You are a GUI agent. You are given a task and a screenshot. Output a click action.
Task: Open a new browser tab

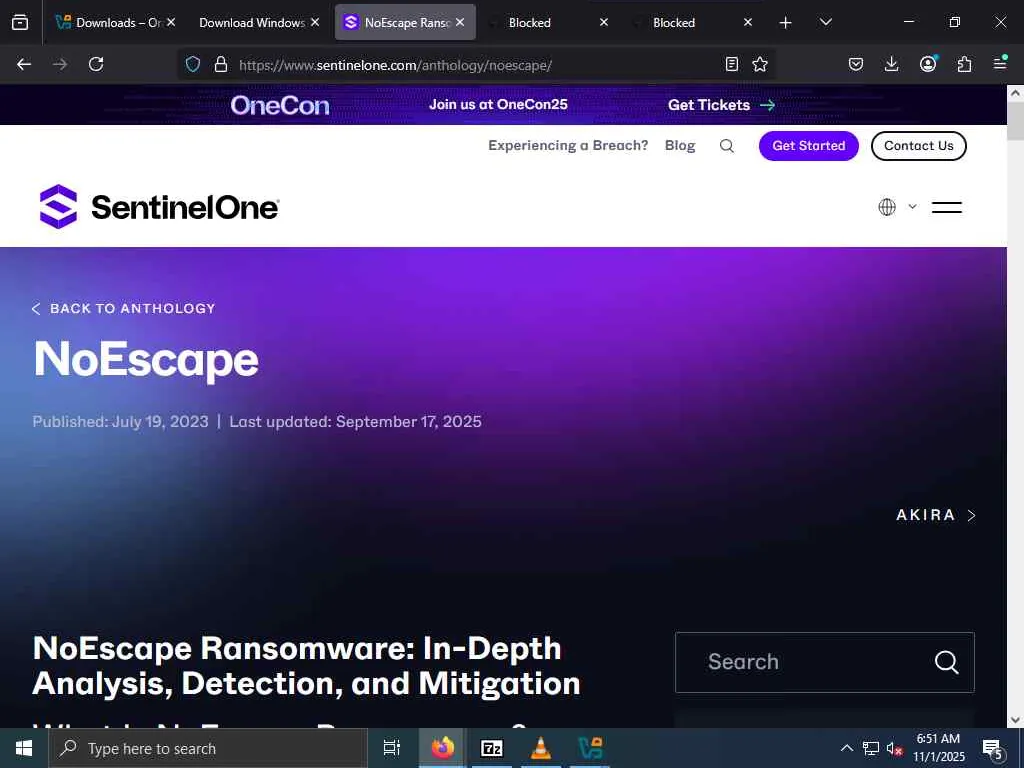[x=786, y=23]
